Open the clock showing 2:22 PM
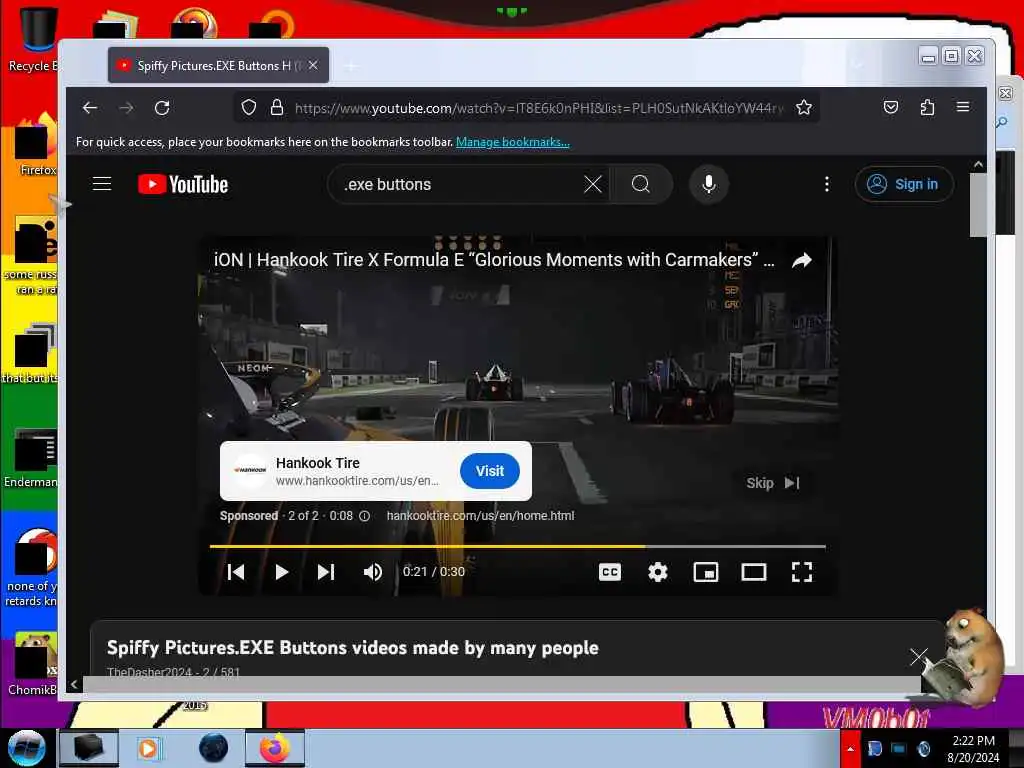 [973, 749]
